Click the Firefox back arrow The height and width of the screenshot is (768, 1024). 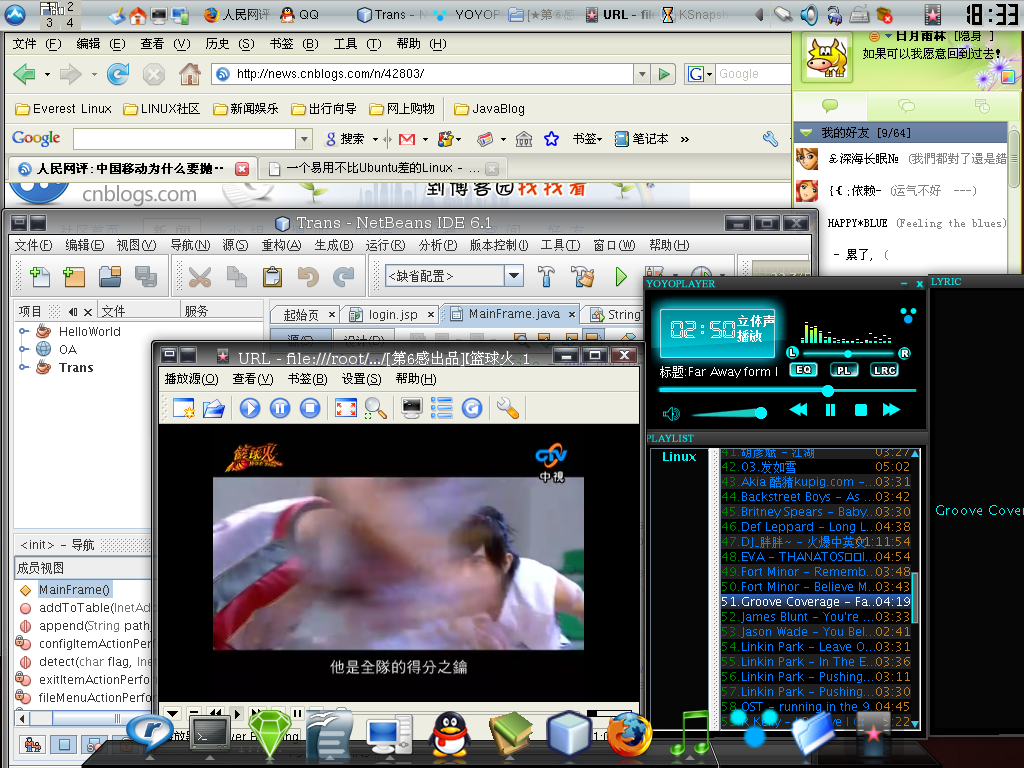24,74
